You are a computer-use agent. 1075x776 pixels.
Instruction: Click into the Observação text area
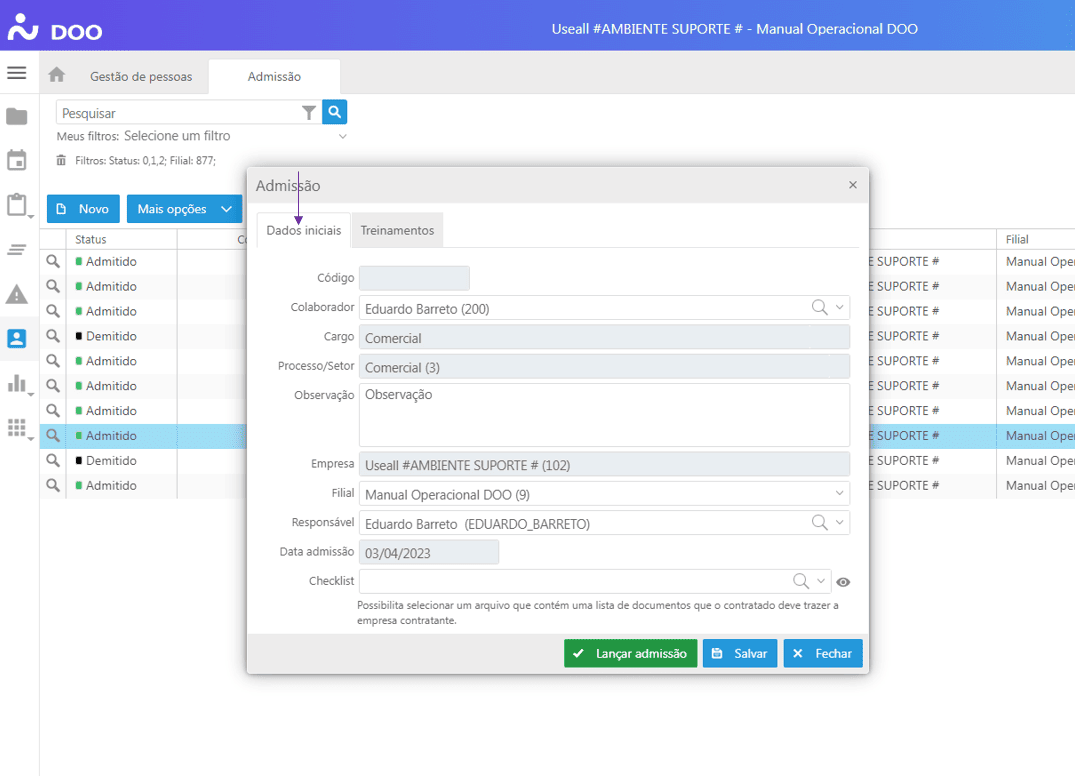(x=604, y=415)
